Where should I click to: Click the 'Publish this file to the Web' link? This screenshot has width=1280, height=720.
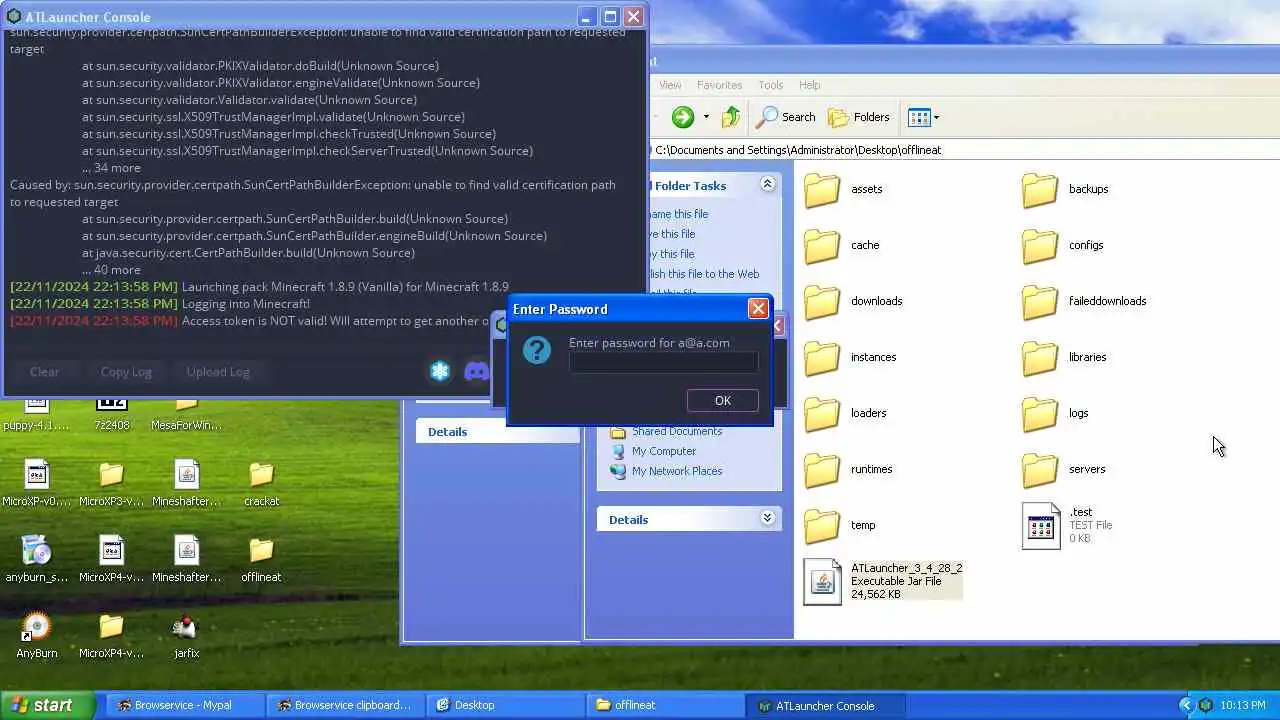pos(704,274)
